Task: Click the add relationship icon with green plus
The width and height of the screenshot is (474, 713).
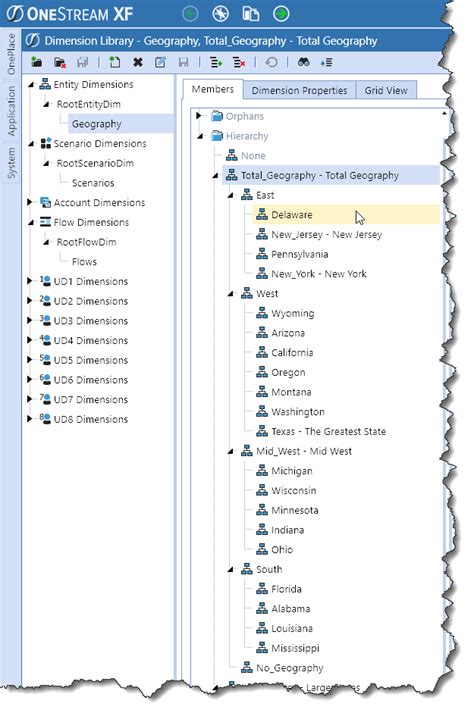Action: pos(216,62)
